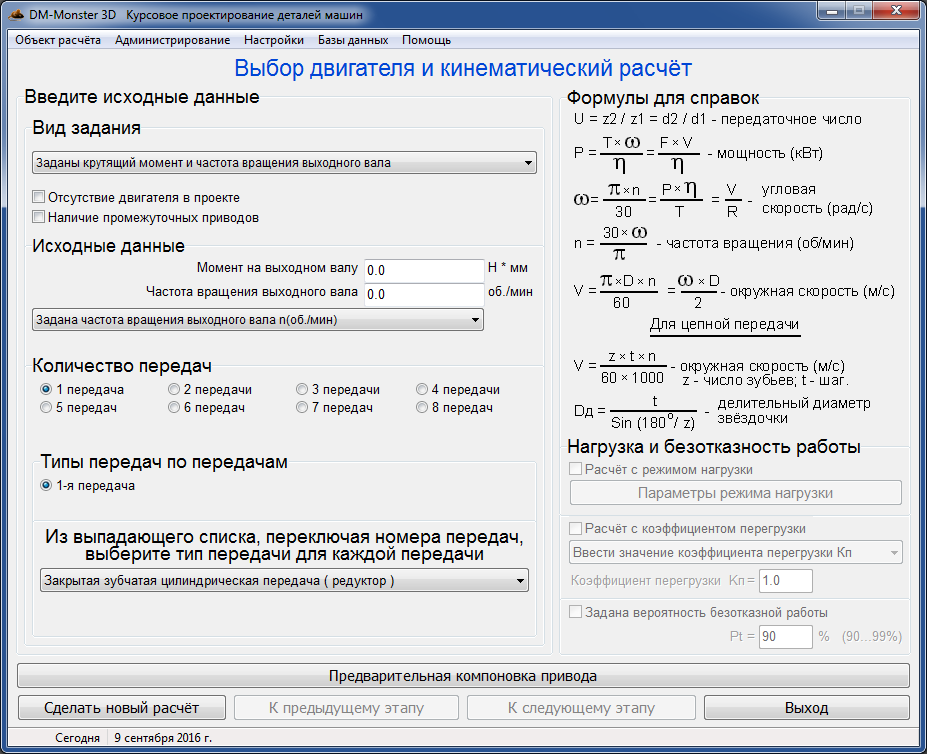Expand Ввести значение коэффициента перегрузки dropdown
This screenshot has width=927, height=754.
point(735,552)
